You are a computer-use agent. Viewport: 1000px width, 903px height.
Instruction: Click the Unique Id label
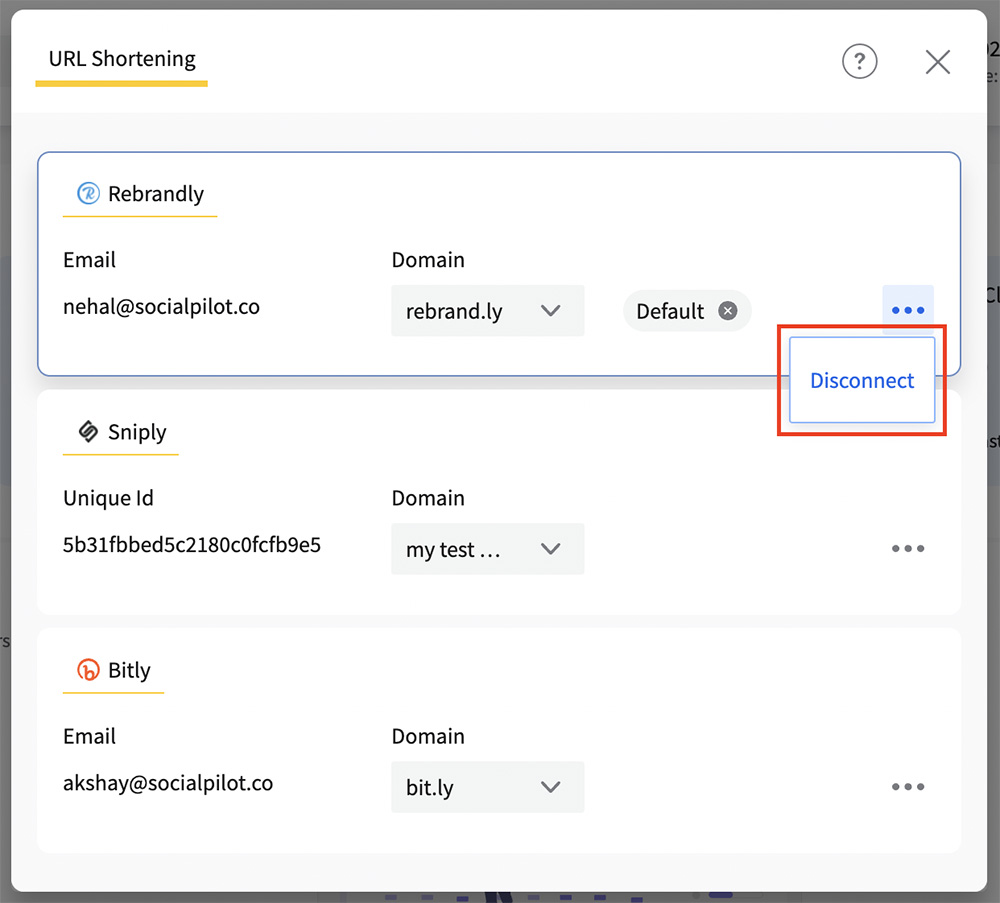(x=108, y=498)
